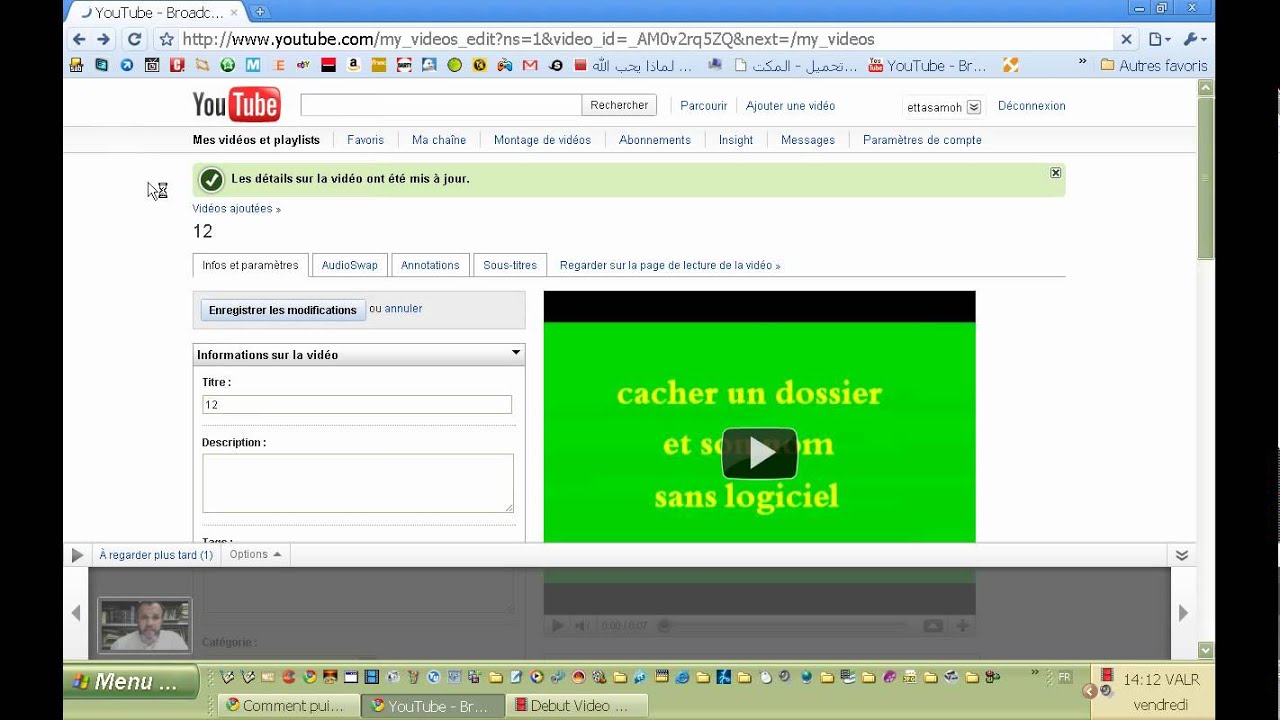Open a new tab with the plus button
The width and height of the screenshot is (1280, 720).
coord(259,12)
